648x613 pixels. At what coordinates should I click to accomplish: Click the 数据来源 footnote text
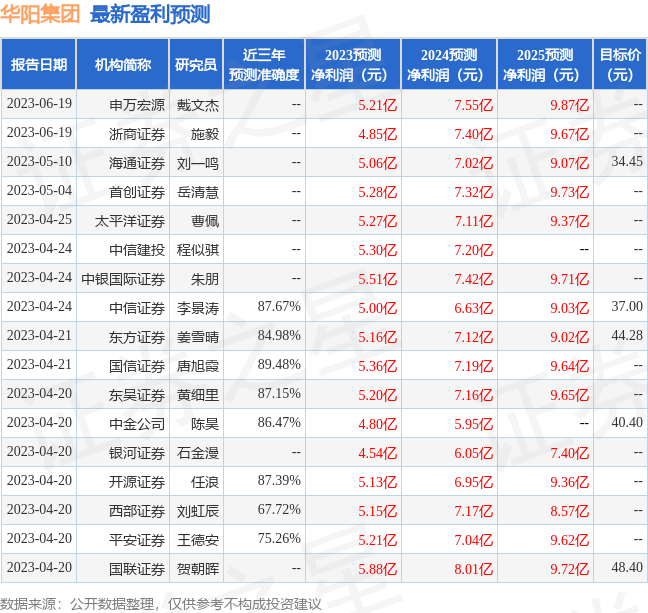(x=161, y=604)
